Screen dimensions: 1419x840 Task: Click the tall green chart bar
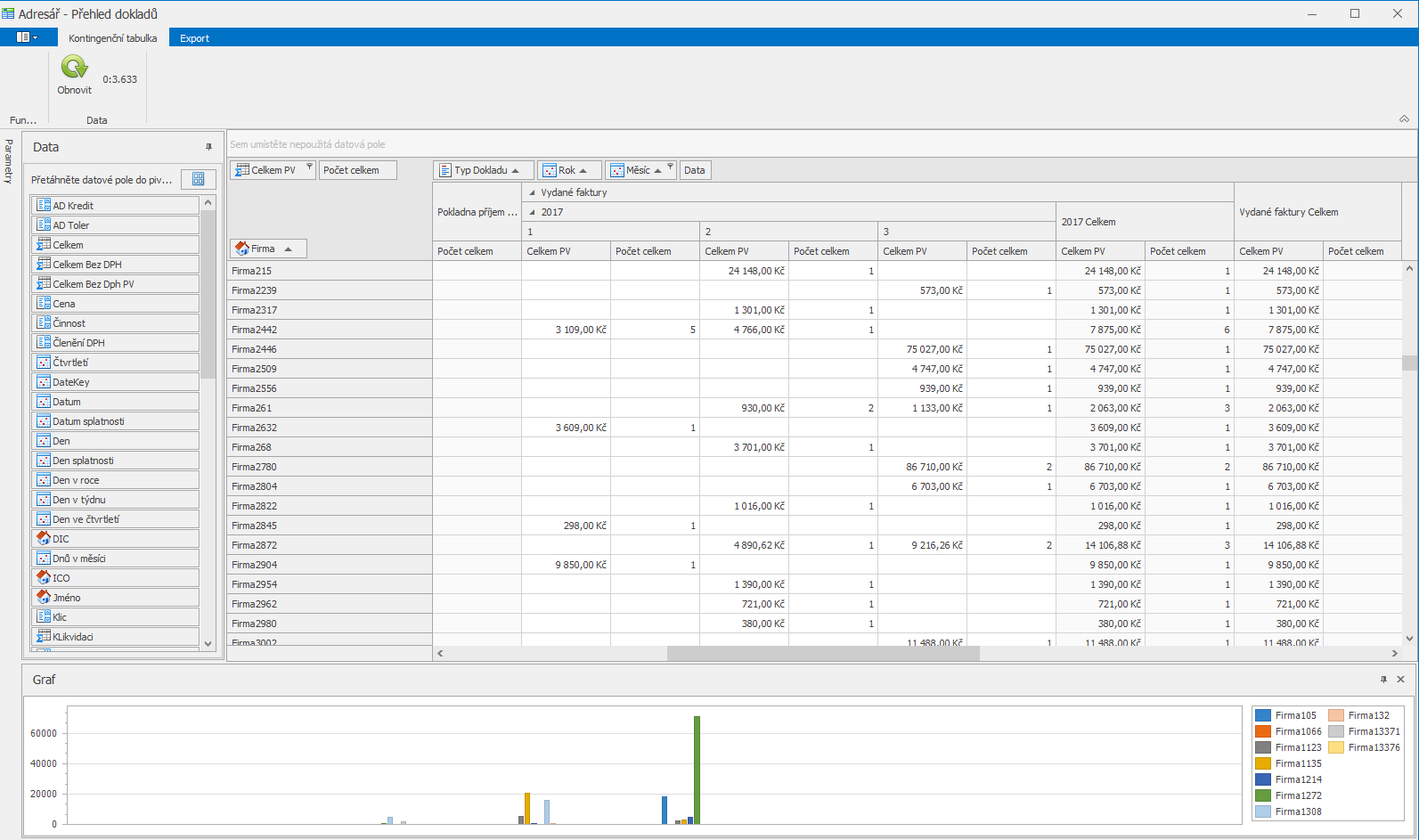(x=697, y=770)
